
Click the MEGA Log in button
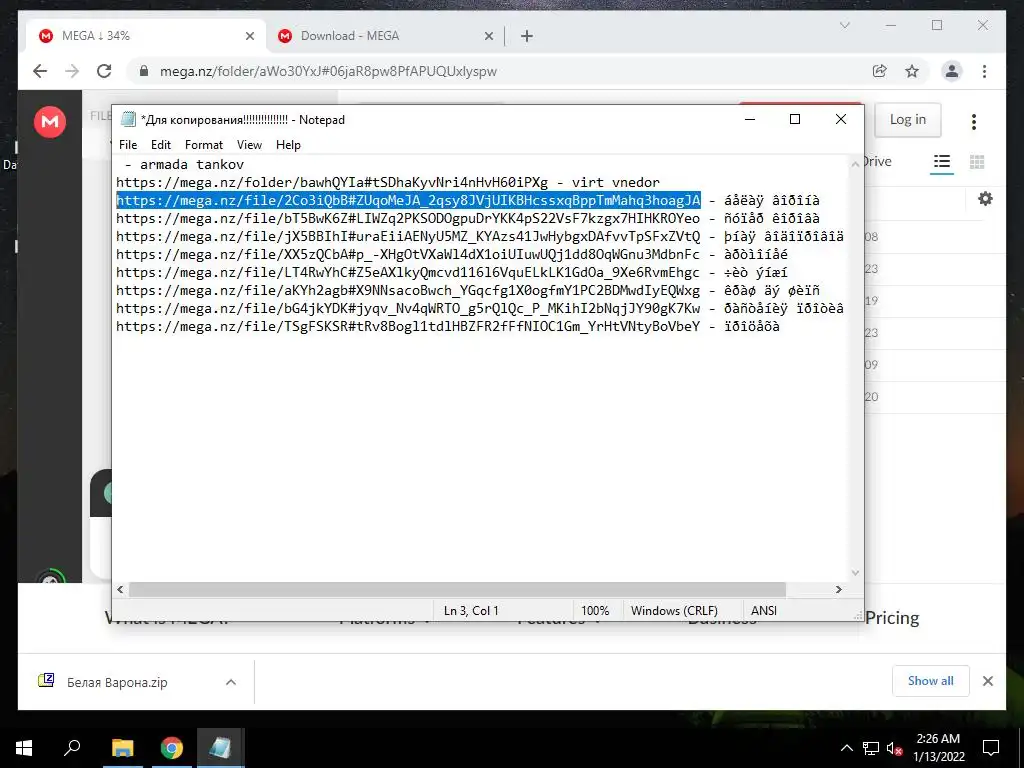[x=908, y=120]
